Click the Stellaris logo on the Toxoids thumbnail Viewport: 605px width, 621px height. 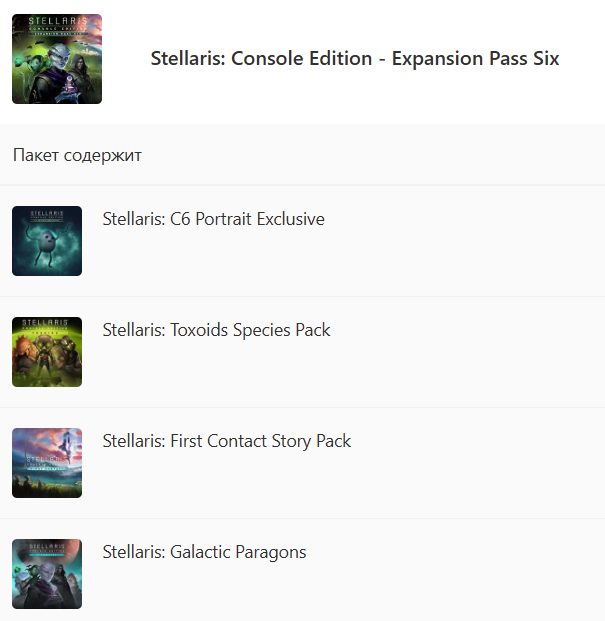click(x=45, y=322)
